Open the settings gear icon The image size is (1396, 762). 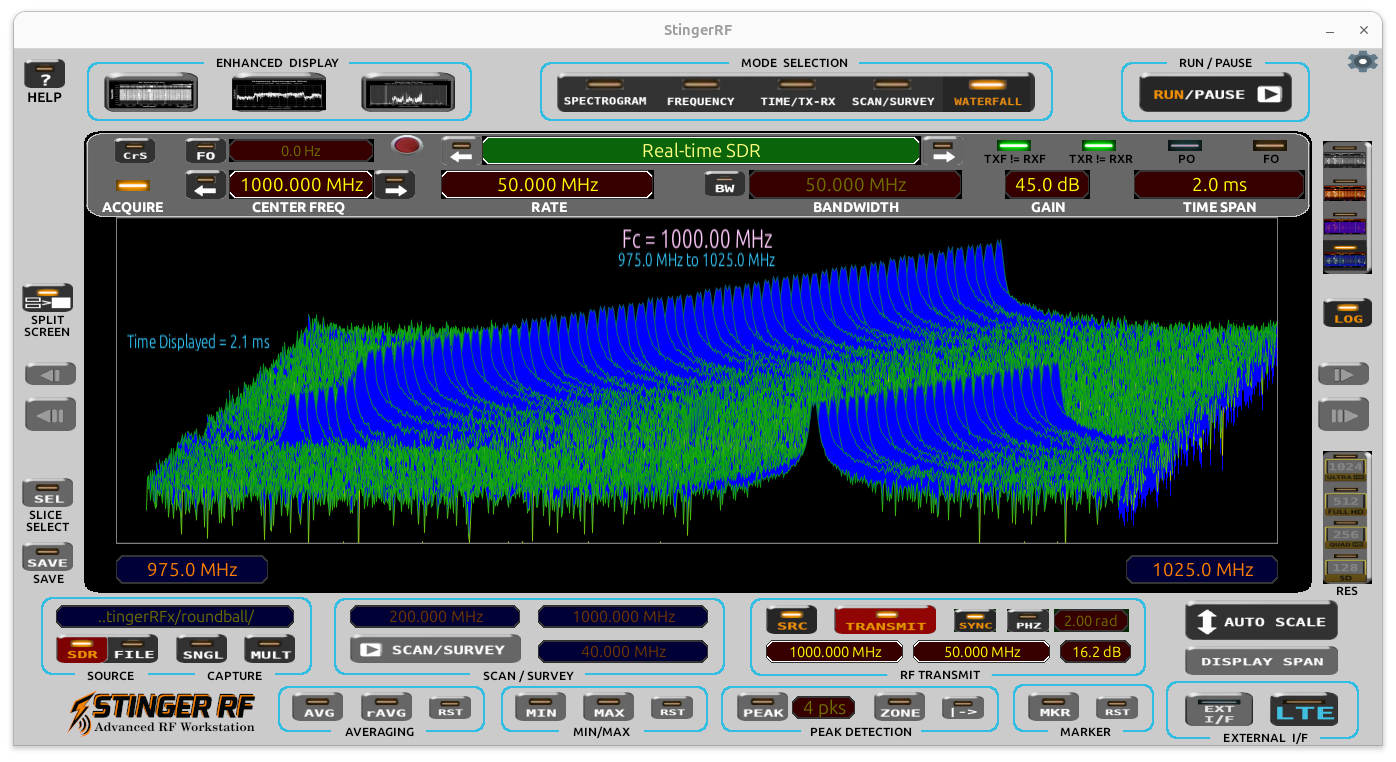(x=1362, y=61)
